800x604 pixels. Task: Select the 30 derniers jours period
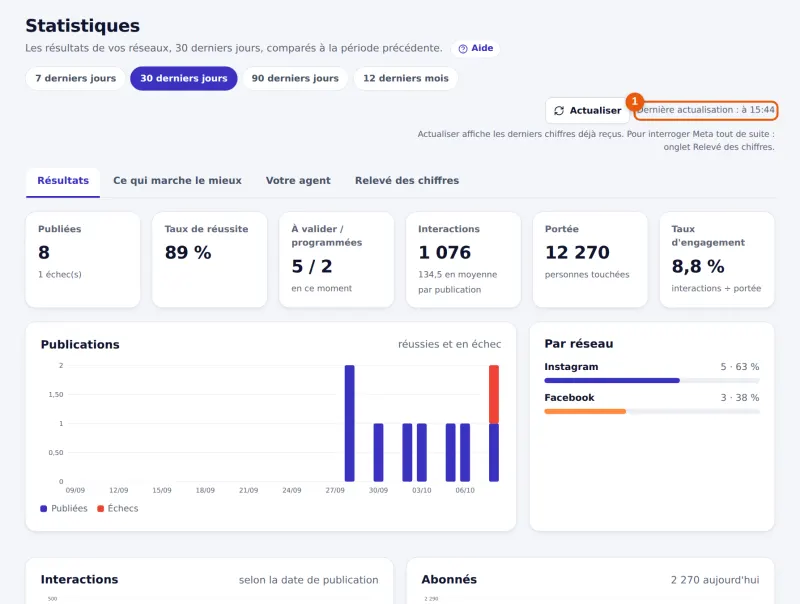(x=184, y=79)
